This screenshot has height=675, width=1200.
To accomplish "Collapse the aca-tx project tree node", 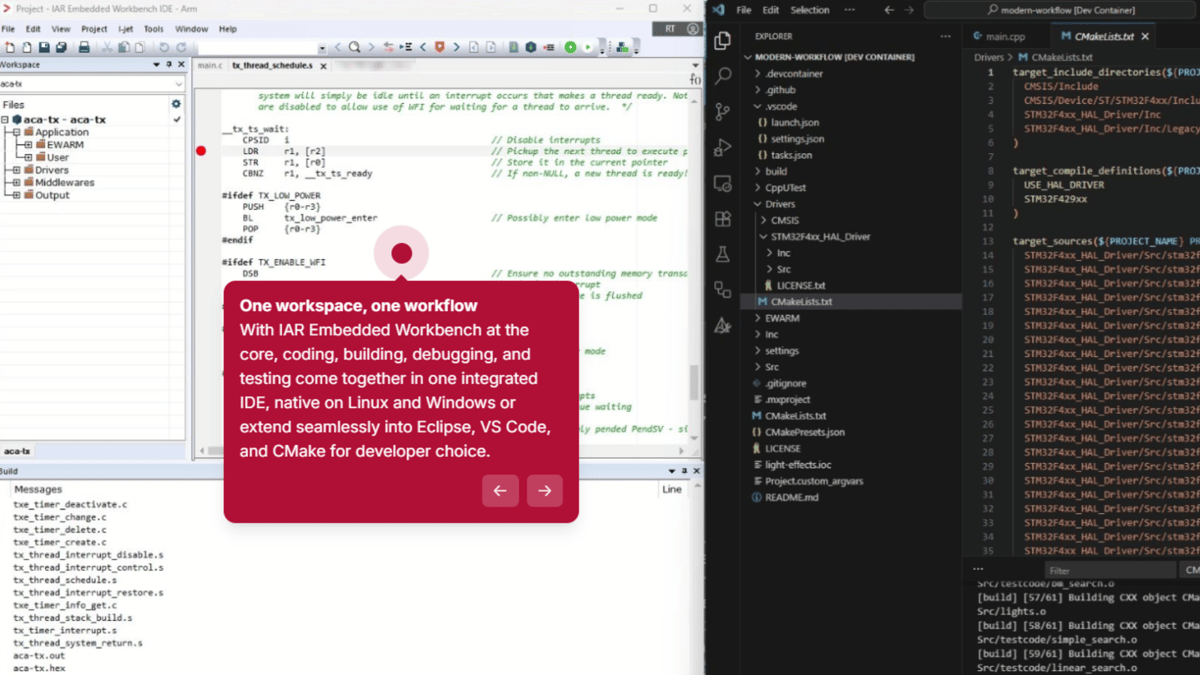I will click(x=5, y=120).
